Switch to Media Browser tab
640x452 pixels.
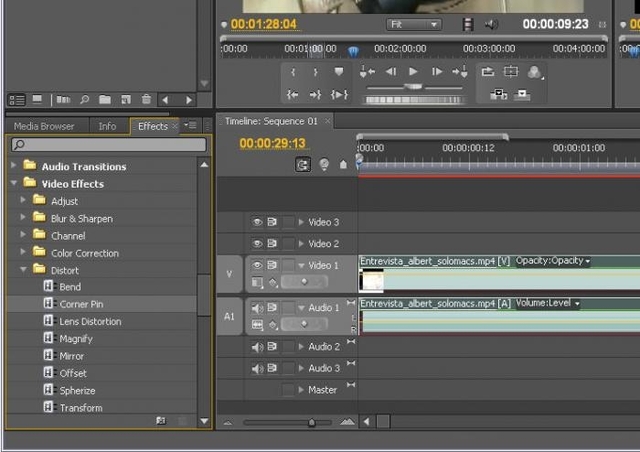tap(44, 126)
